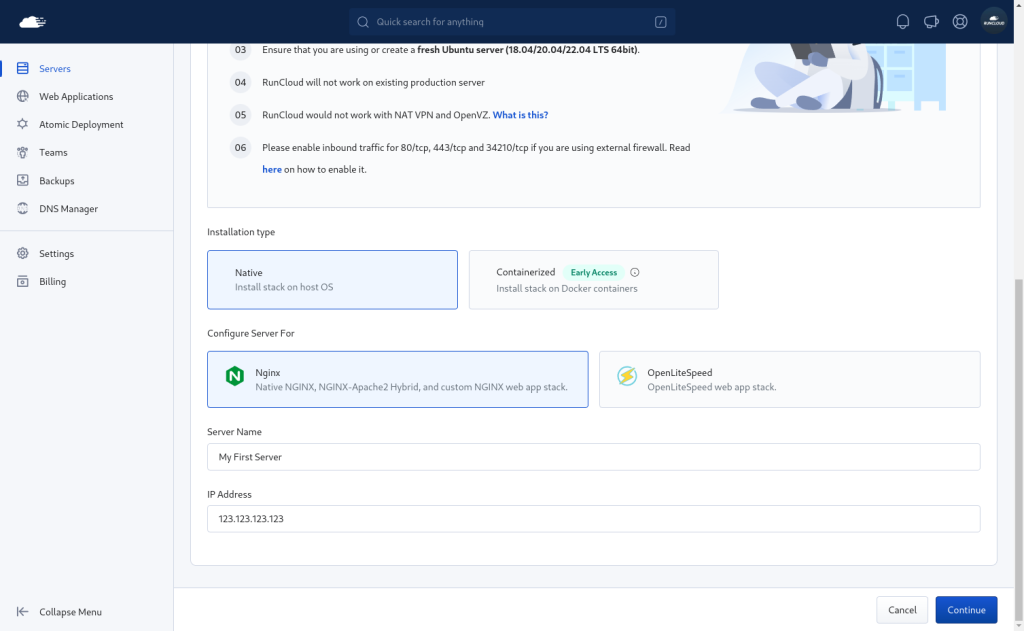1024x631 pixels.
Task: Click the Containerized info icon
Action: click(635, 272)
